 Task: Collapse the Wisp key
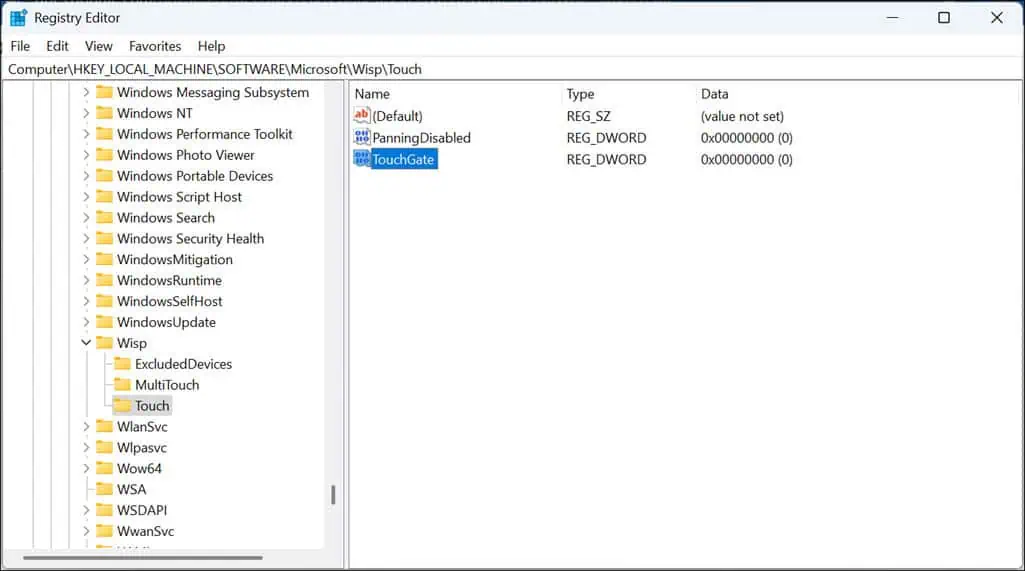point(86,343)
